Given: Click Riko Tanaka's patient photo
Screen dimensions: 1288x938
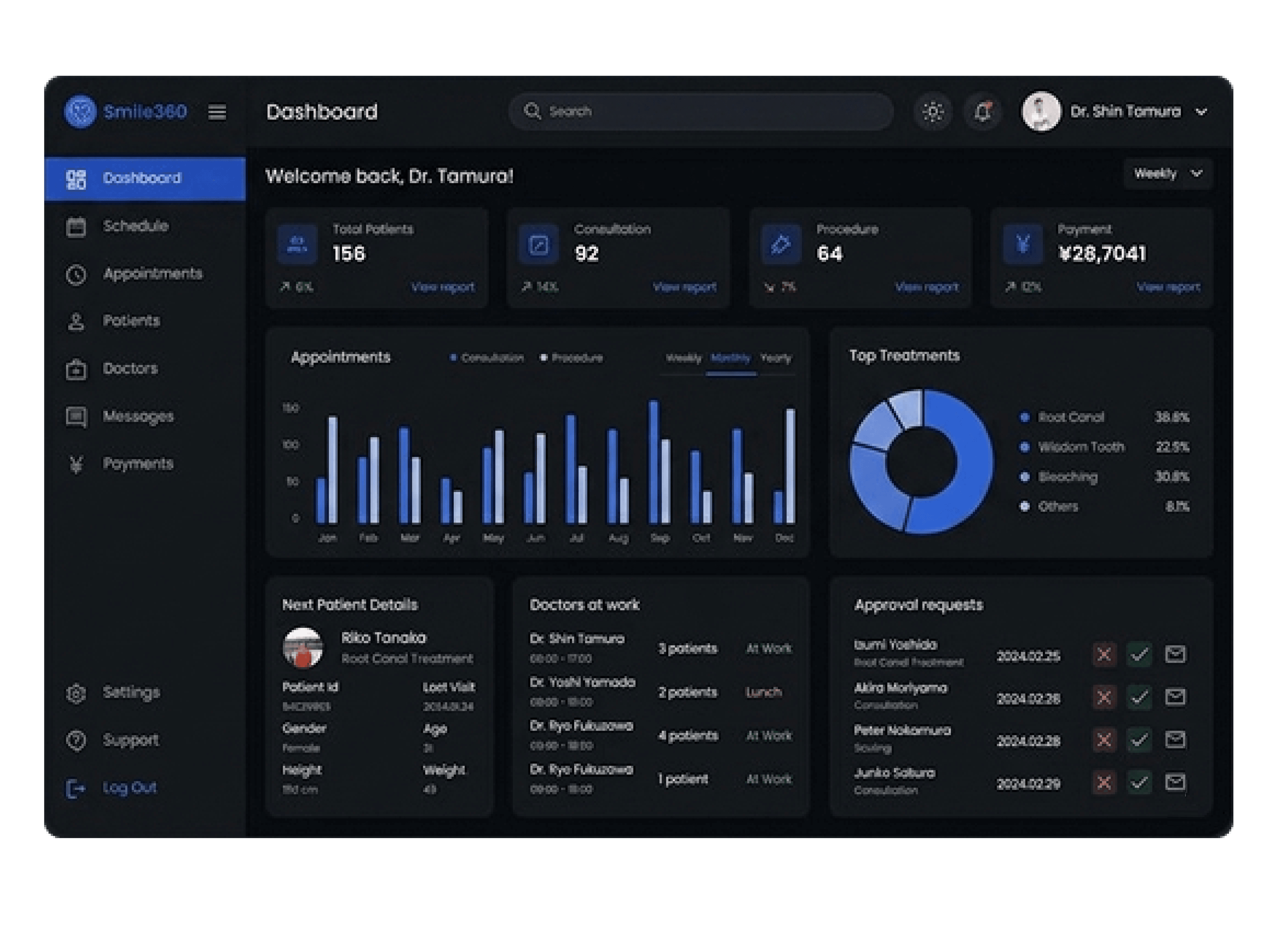Looking at the screenshot, I should 303,648.
